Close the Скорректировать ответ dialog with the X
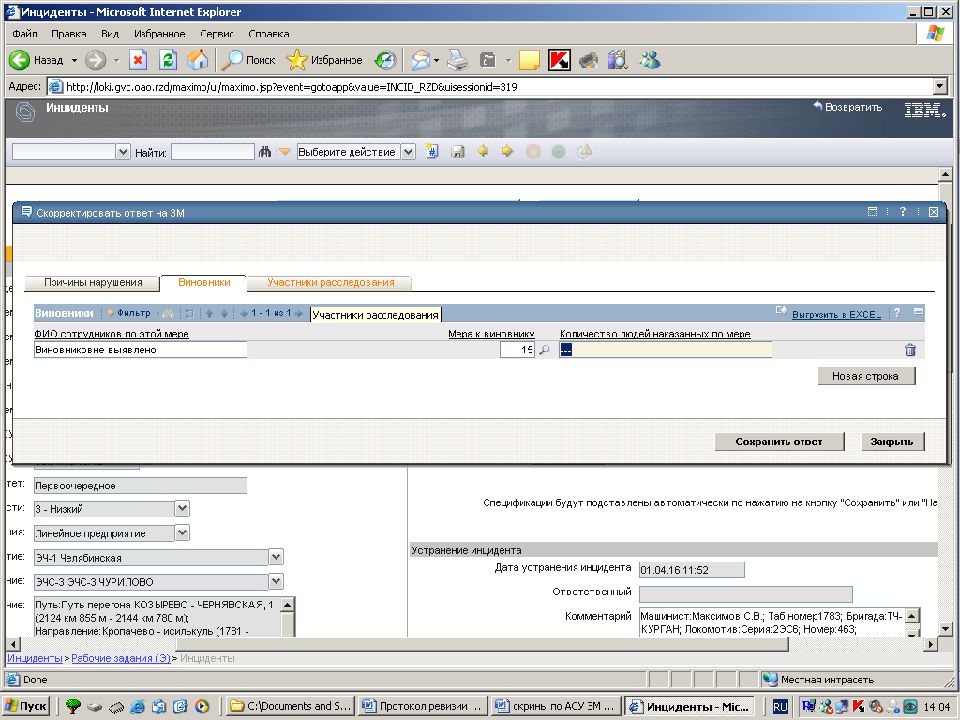Screen dimensions: 960x720 [x=934, y=212]
